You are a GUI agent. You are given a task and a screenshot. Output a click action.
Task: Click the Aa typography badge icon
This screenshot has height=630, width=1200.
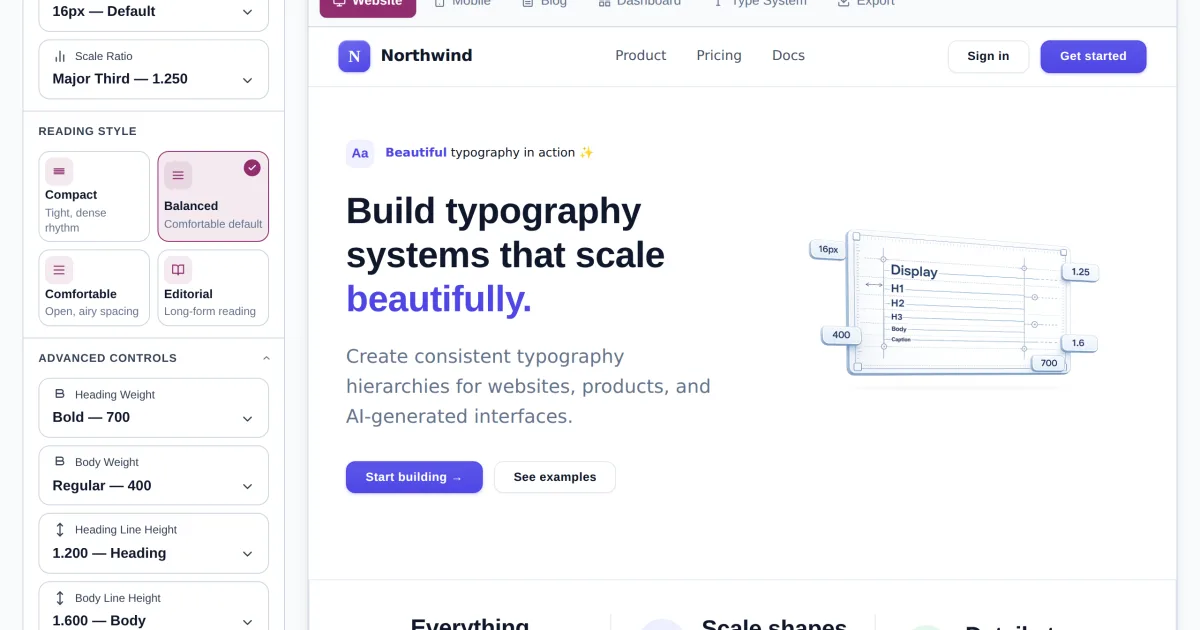point(360,153)
